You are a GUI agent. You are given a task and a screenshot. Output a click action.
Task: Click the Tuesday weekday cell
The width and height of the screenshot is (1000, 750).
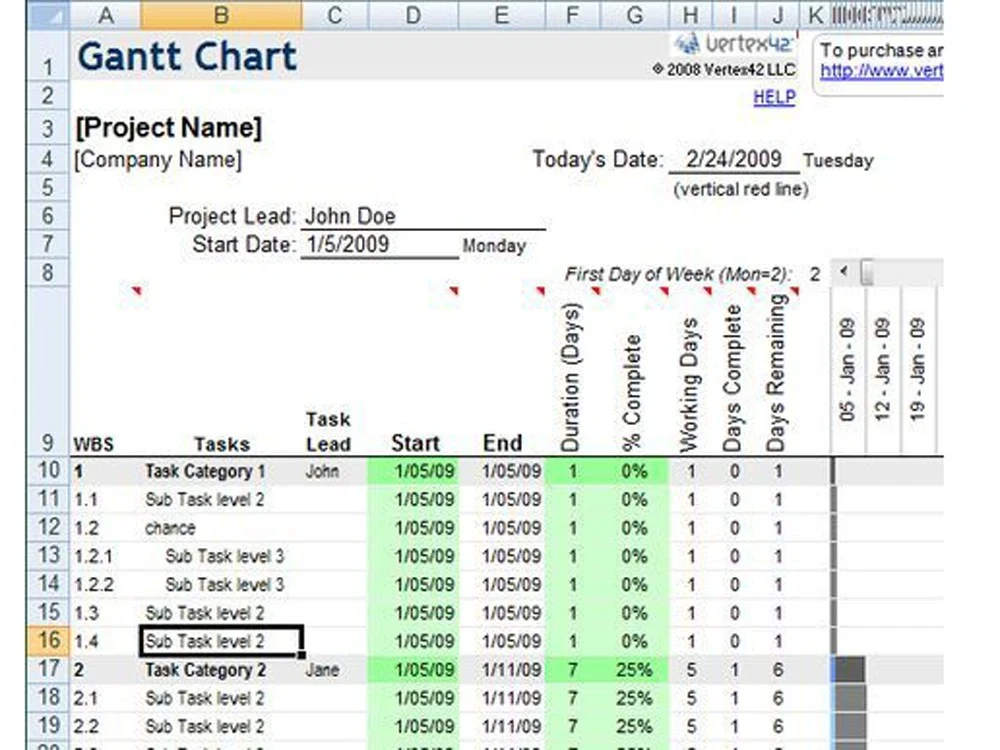click(x=838, y=161)
